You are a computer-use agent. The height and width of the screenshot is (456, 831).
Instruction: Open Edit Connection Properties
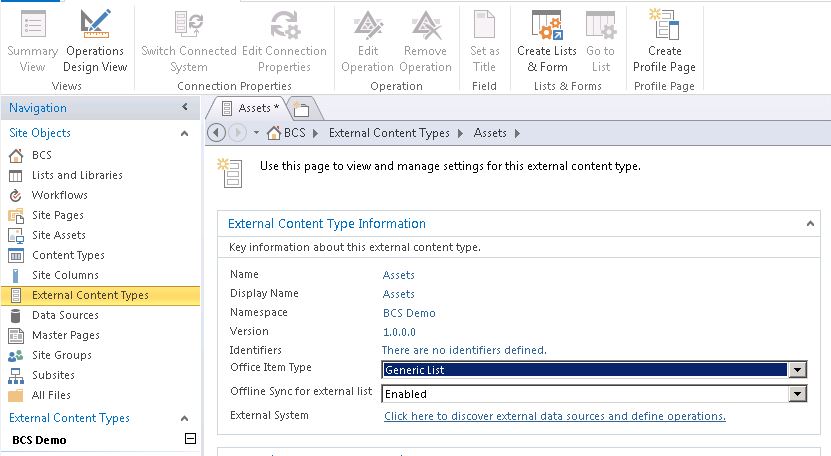tap(285, 41)
